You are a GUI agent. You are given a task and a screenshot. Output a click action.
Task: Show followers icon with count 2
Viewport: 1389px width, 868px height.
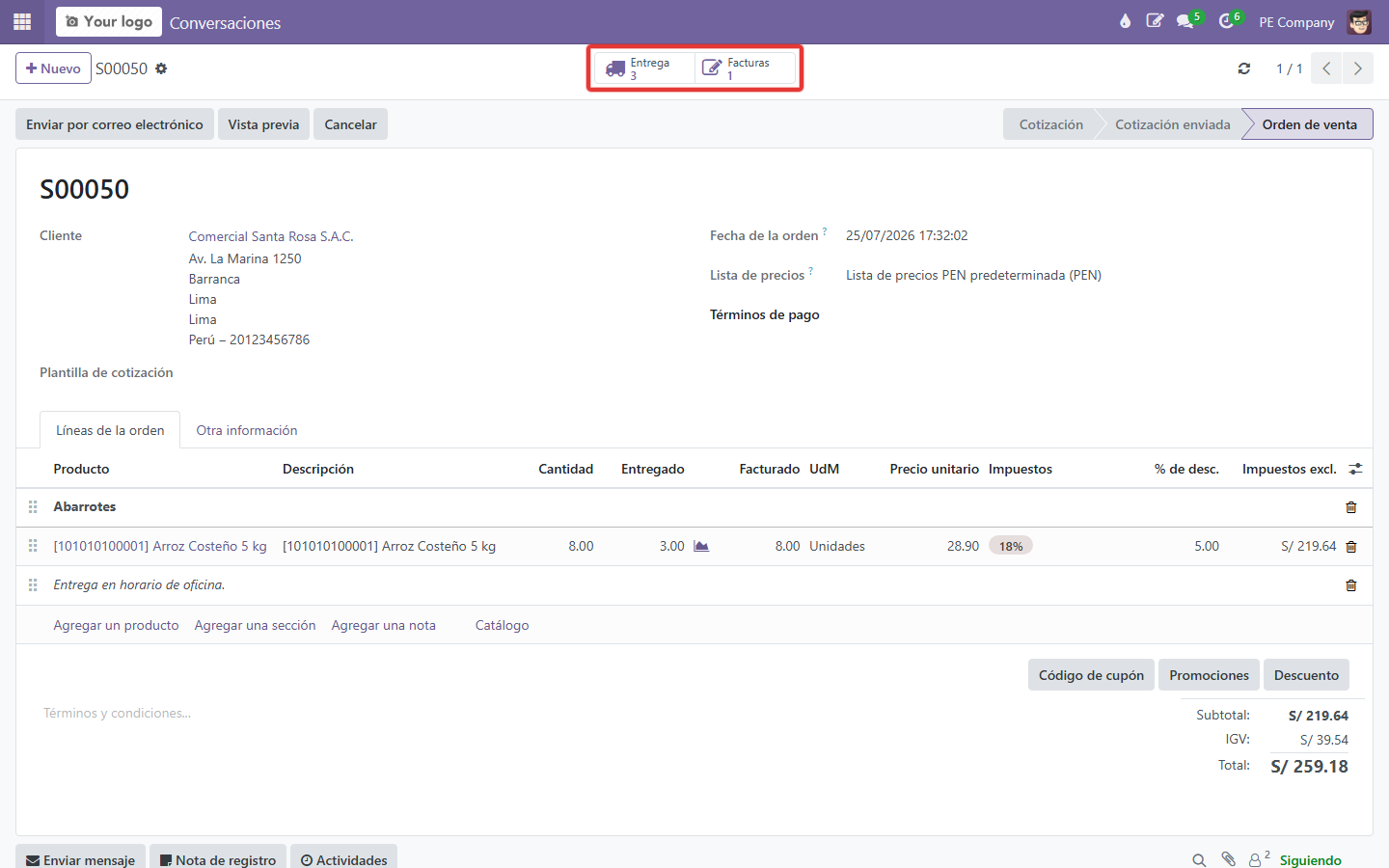pyautogui.click(x=1259, y=858)
